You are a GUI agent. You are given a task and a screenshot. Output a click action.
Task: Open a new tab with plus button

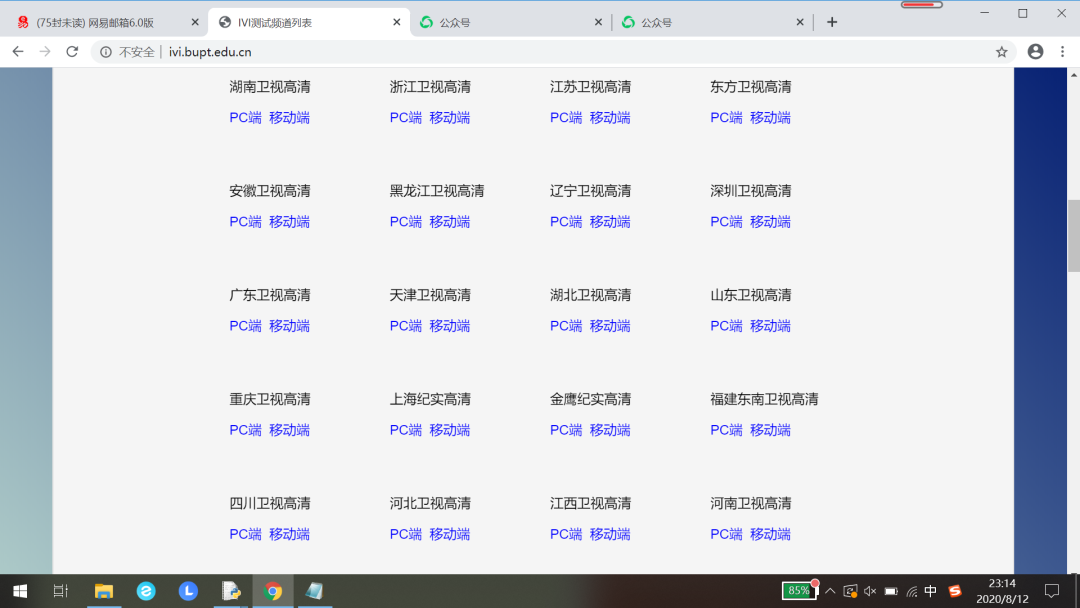click(832, 22)
